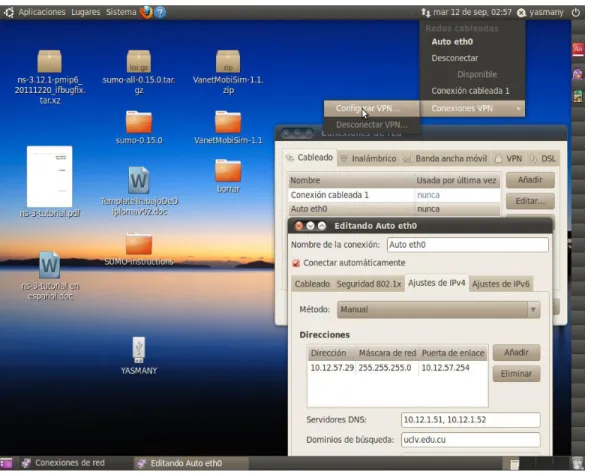Open the YASMANY USB drive icon

coord(139,350)
